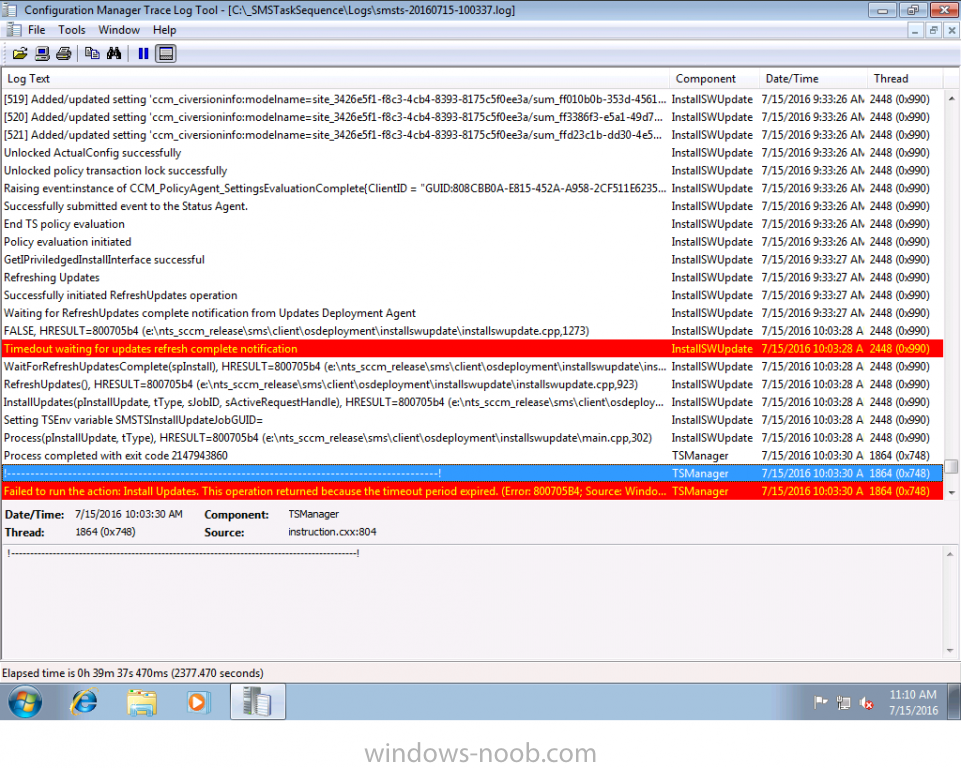Pause log updating with the pause icon

pos(143,54)
